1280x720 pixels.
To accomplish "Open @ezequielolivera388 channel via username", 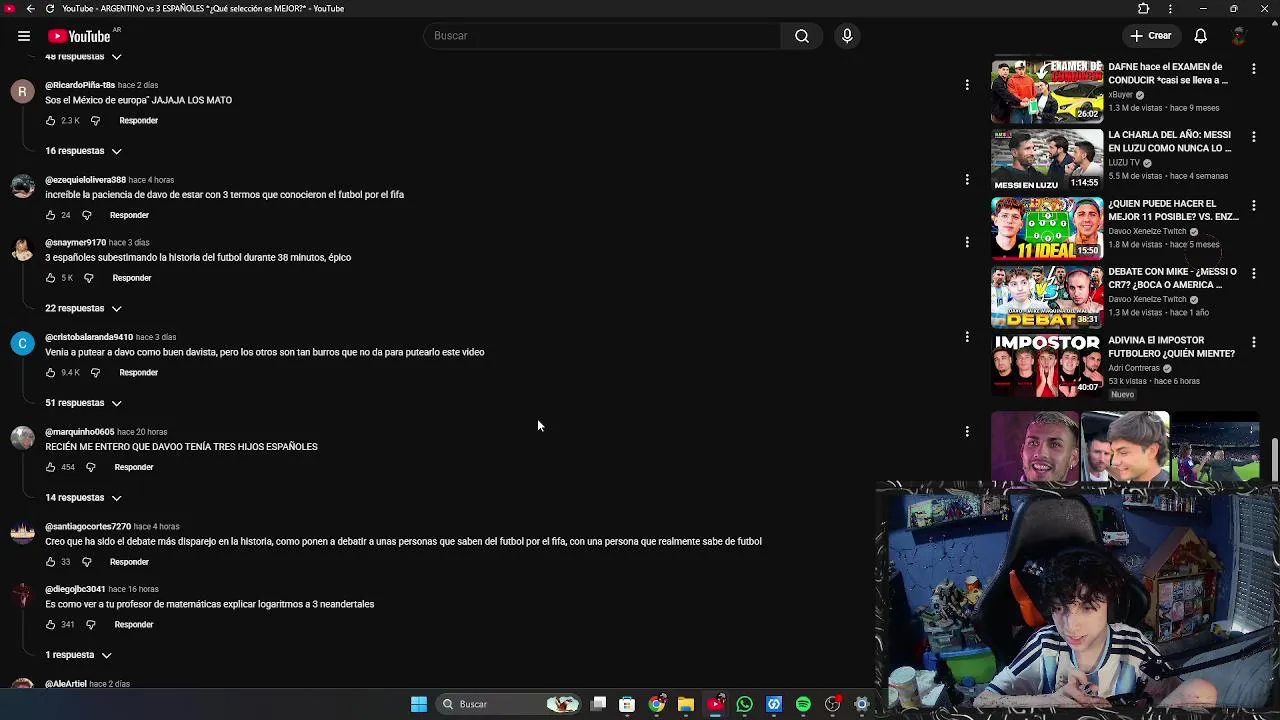I will [85, 180].
